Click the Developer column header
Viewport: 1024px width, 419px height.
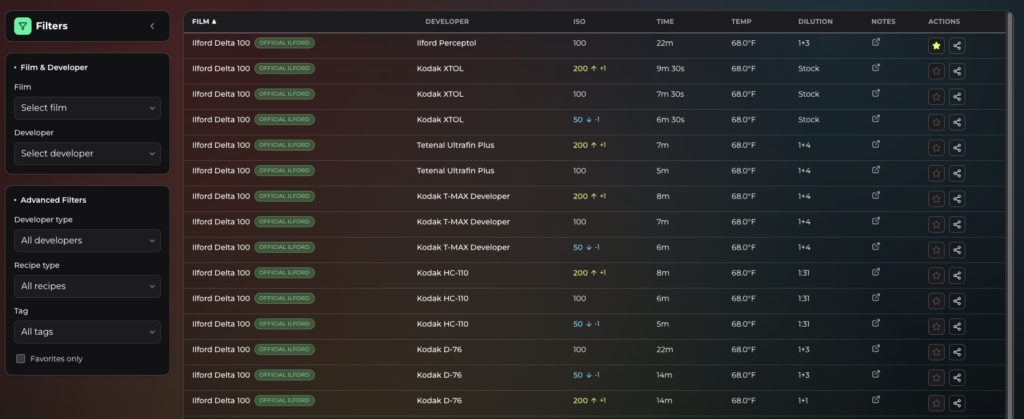[446, 21]
